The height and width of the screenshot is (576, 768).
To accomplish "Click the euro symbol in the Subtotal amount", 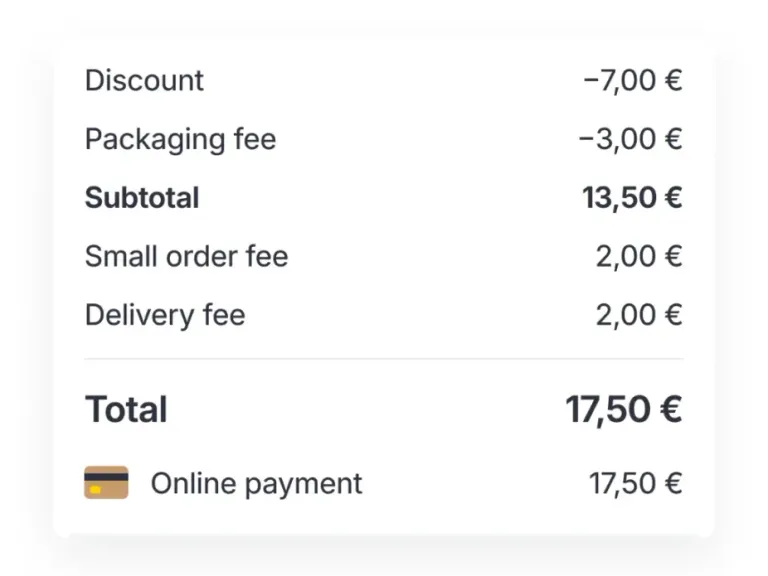I will point(672,198).
